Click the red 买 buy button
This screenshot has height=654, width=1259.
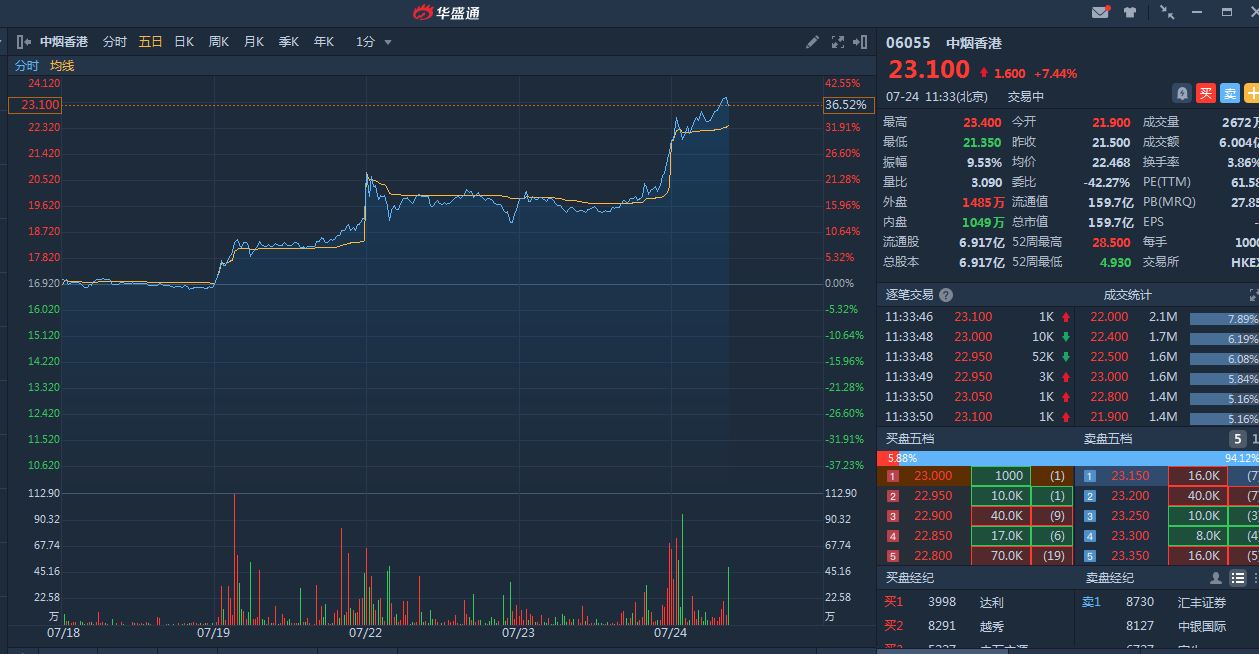click(x=1206, y=93)
